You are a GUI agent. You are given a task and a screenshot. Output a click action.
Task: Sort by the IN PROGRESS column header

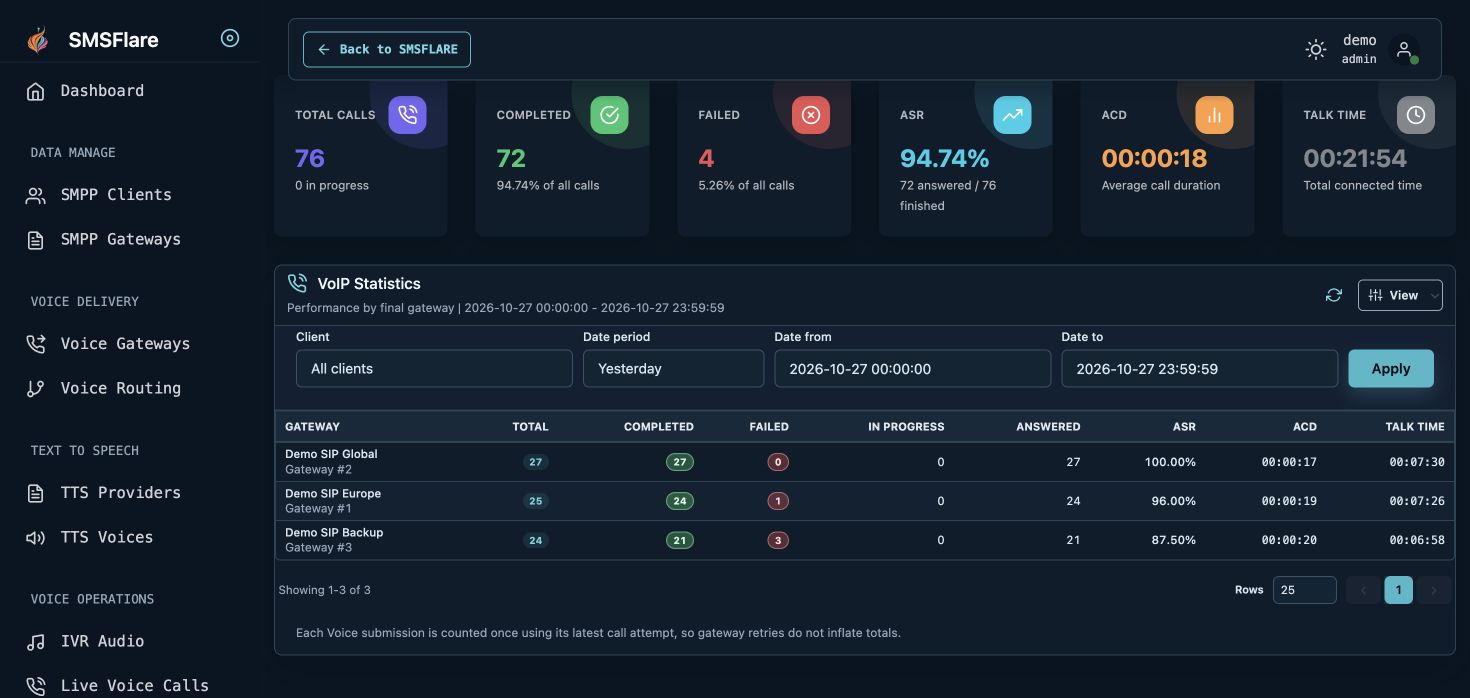[906, 426]
